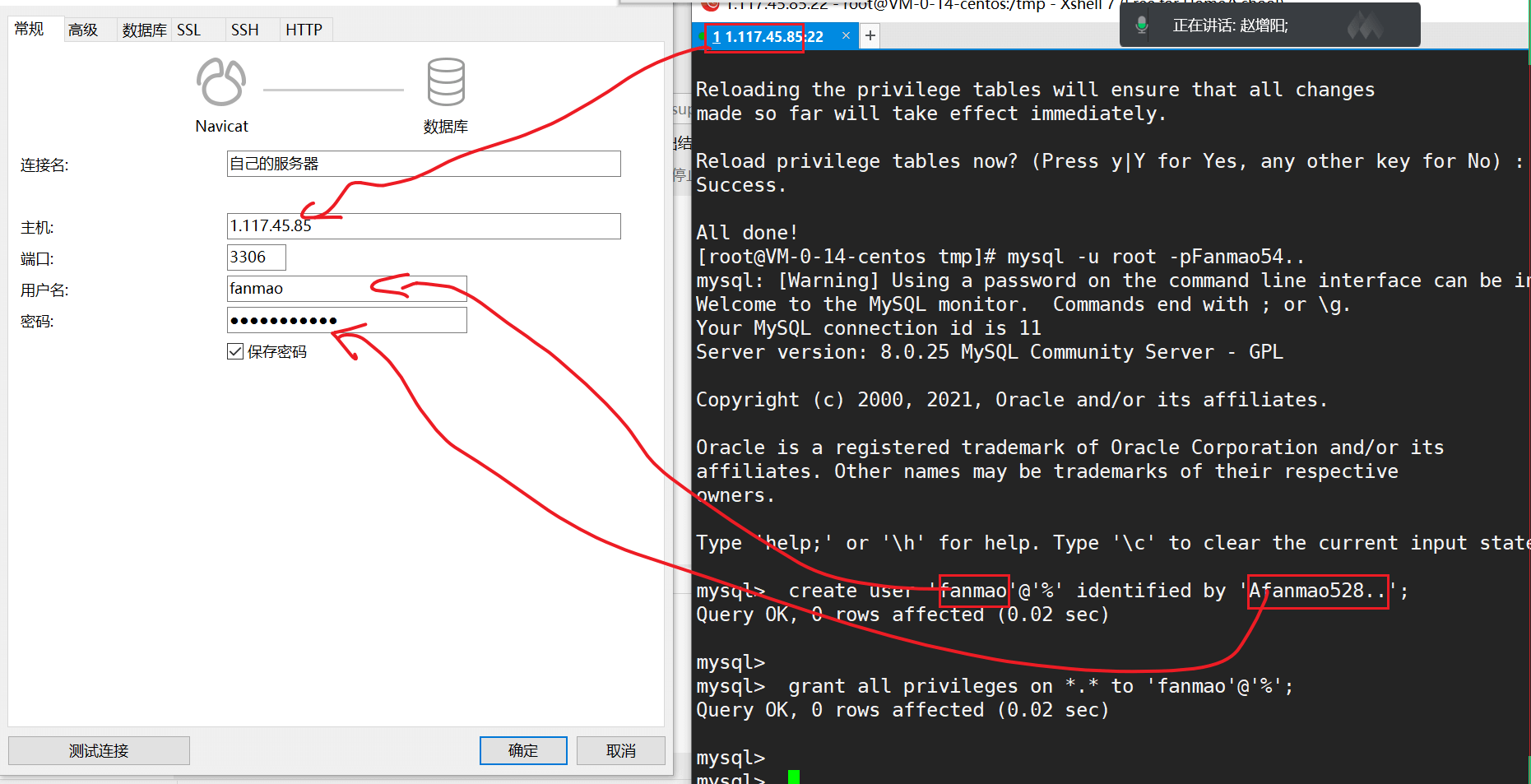Click the green terminal cursor at last mysql prompt
The width and height of the screenshot is (1531, 784).
pos(794,777)
